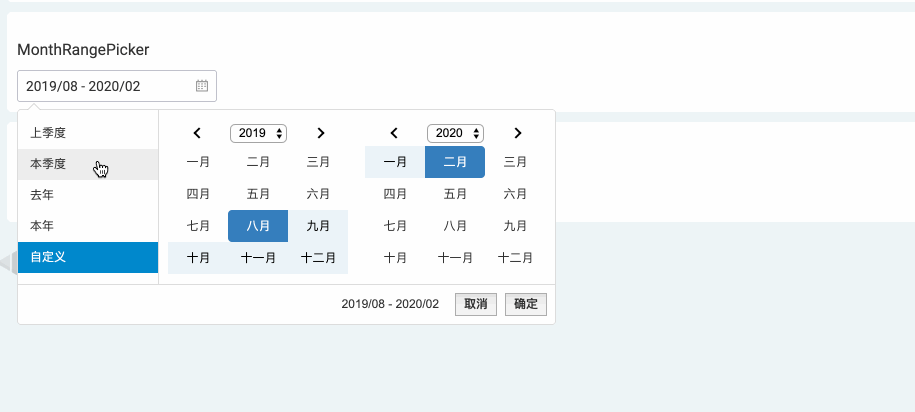The height and width of the screenshot is (412, 915).
Task: Go to next year on 2019 panel
Action: tap(320, 133)
